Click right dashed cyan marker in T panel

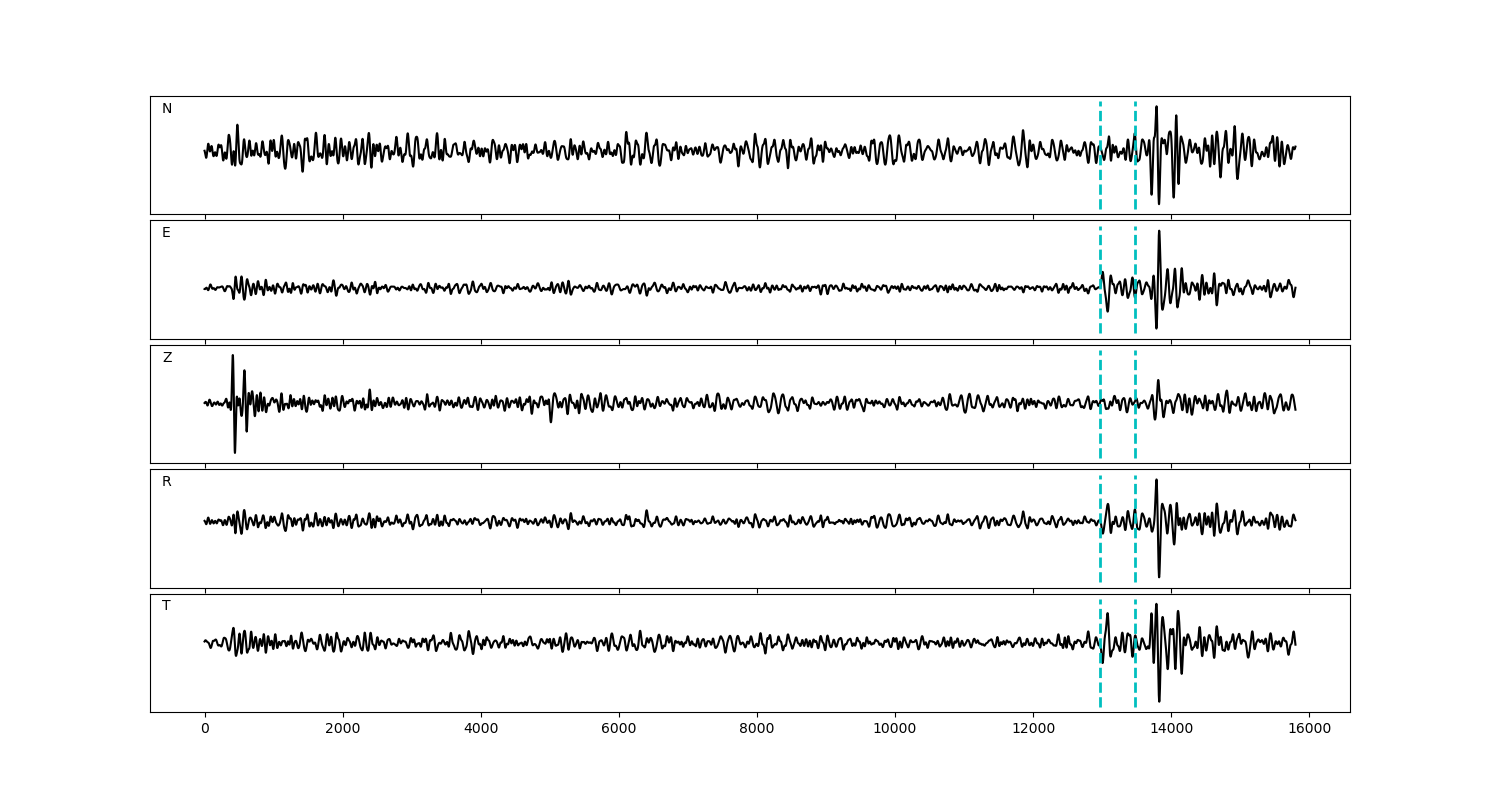(1135, 680)
